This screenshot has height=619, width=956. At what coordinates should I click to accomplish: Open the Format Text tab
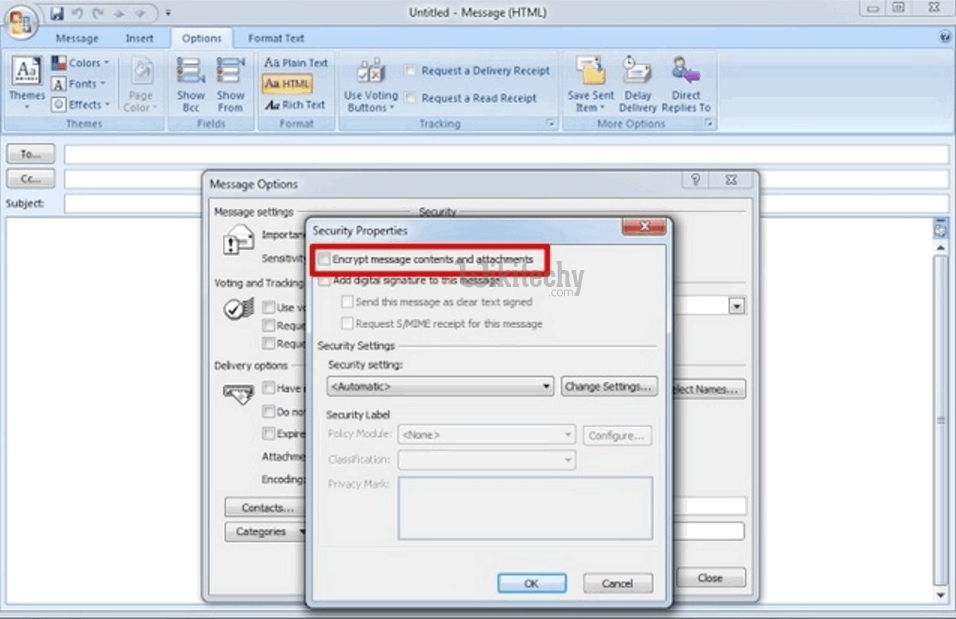[x=276, y=39]
